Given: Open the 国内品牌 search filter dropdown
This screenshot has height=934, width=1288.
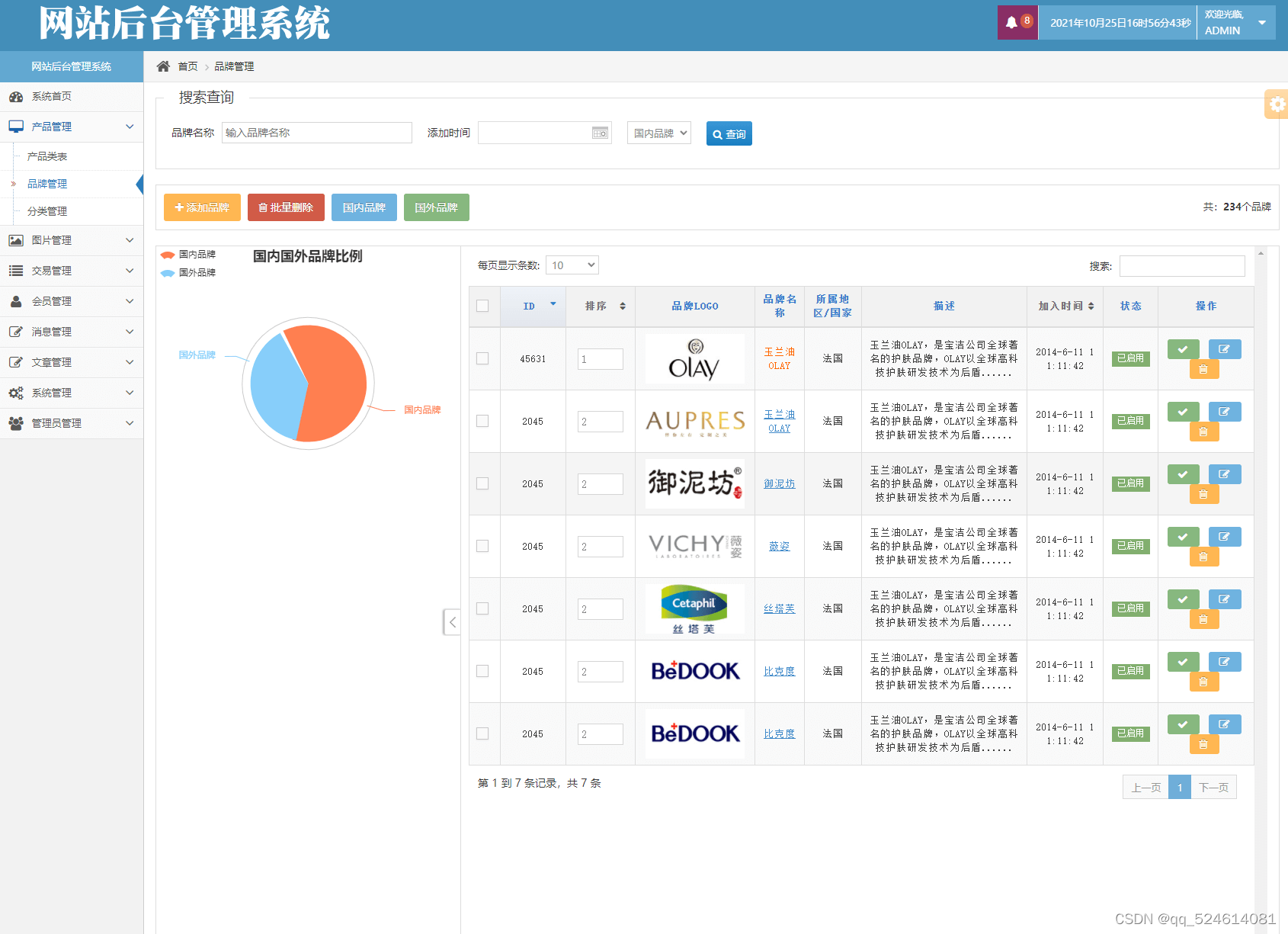Looking at the screenshot, I should pos(659,133).
